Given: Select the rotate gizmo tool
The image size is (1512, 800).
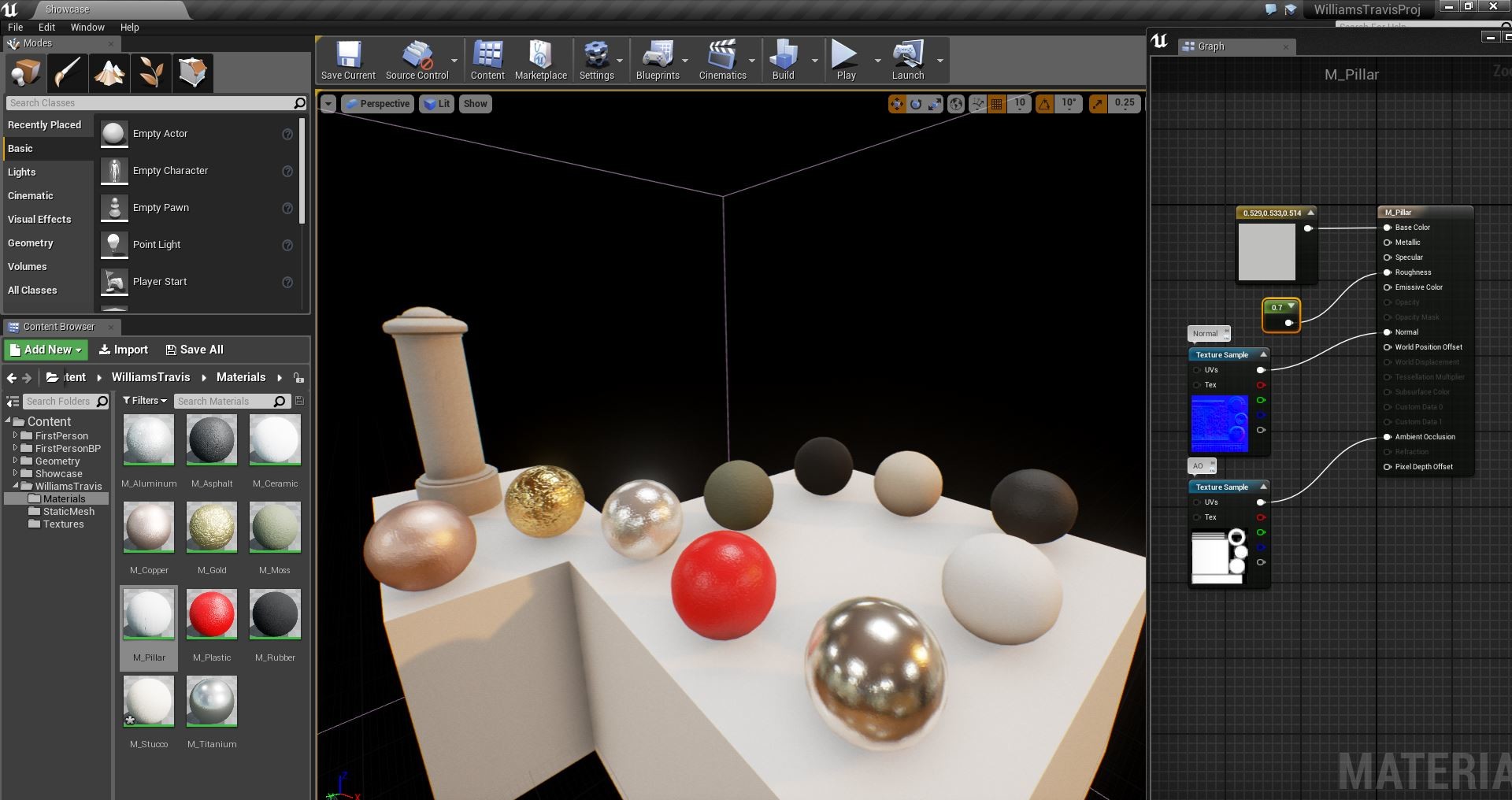Looking at the screenshot, I should pos(916,104).
